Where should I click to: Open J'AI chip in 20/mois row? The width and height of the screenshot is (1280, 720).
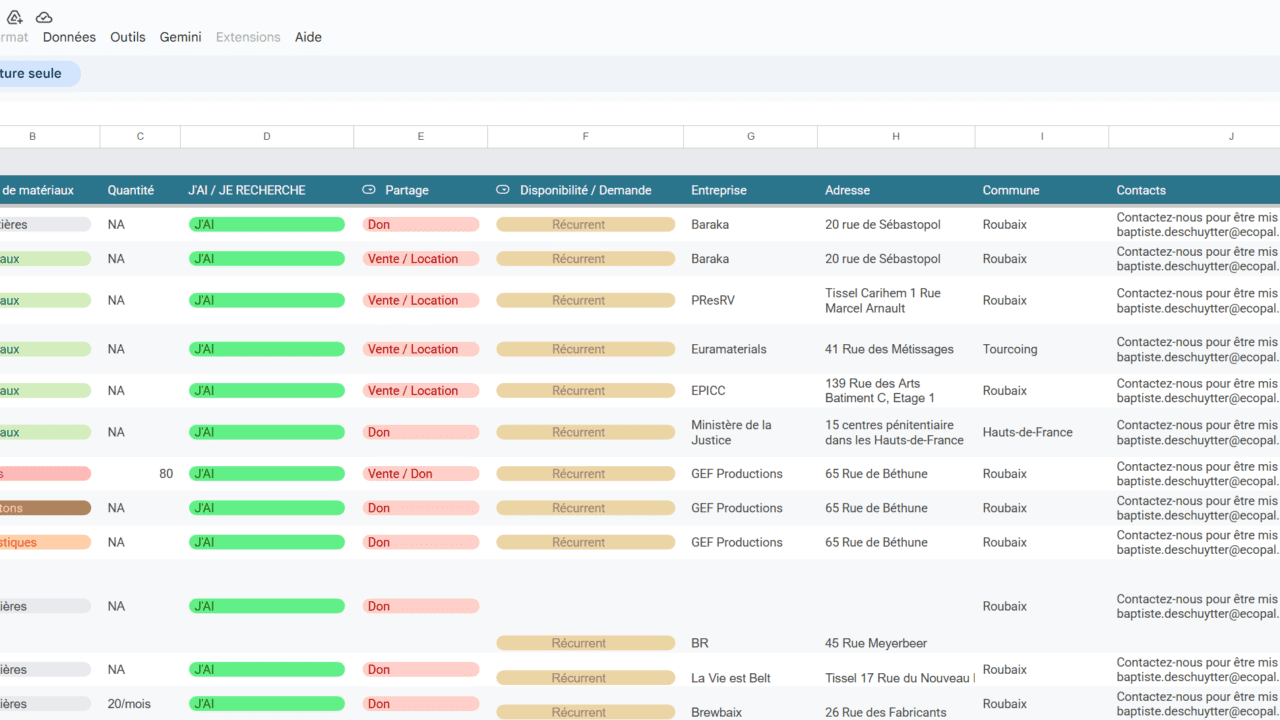pos(267,704)
